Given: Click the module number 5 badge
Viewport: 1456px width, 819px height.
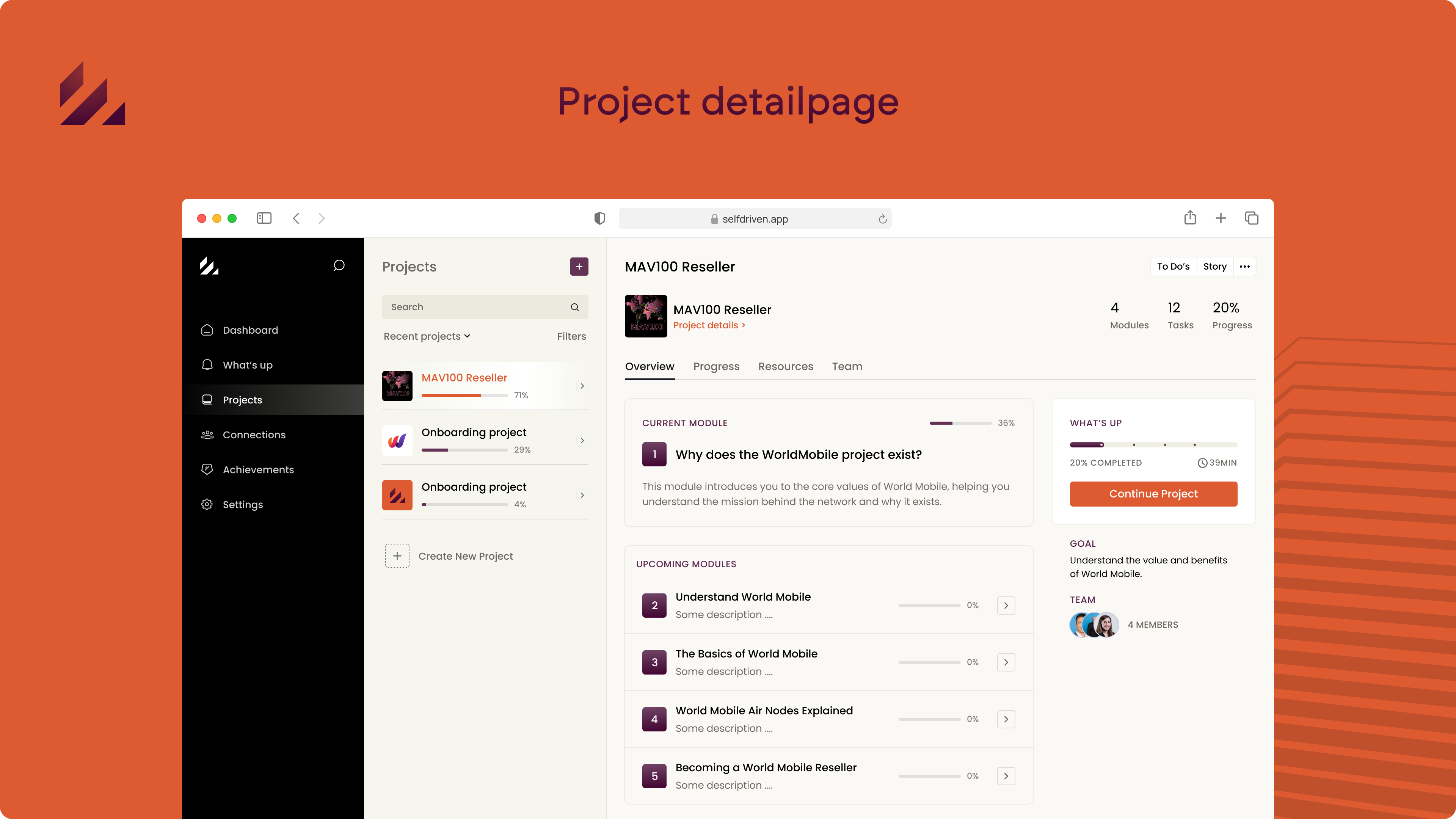Looking at the screenshot, I should click(654, 776).
